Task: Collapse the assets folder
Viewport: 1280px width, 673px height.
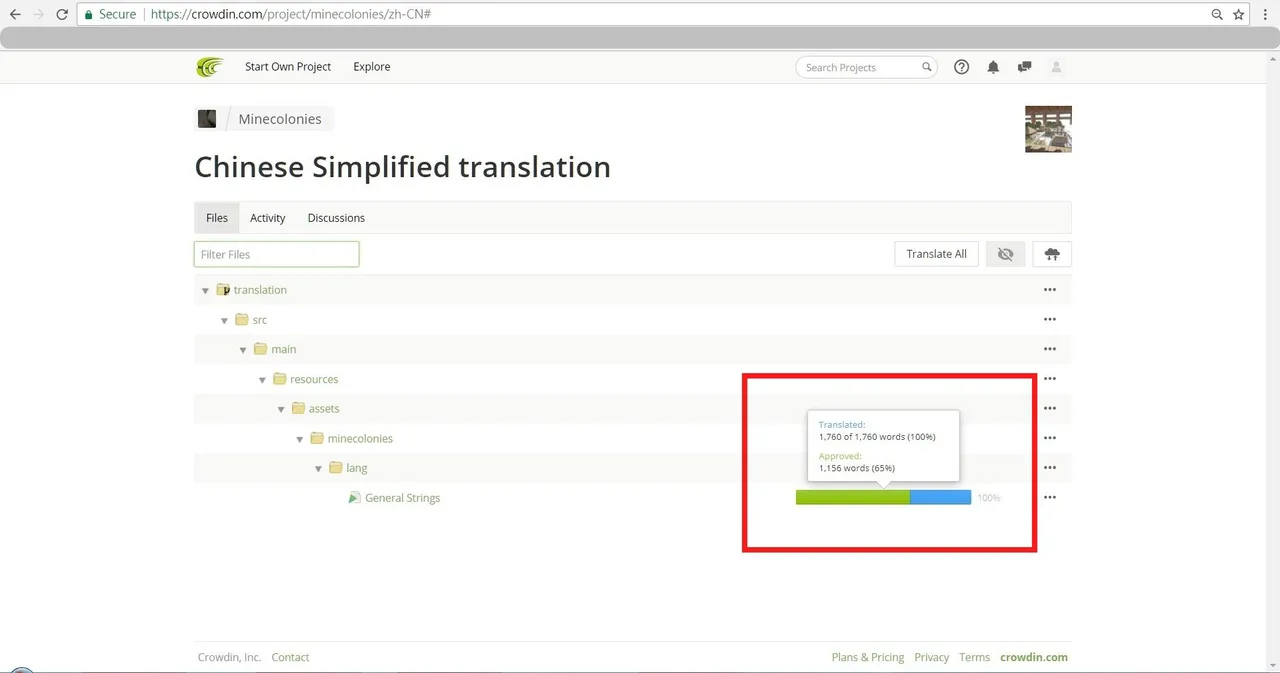Action: 281,410
